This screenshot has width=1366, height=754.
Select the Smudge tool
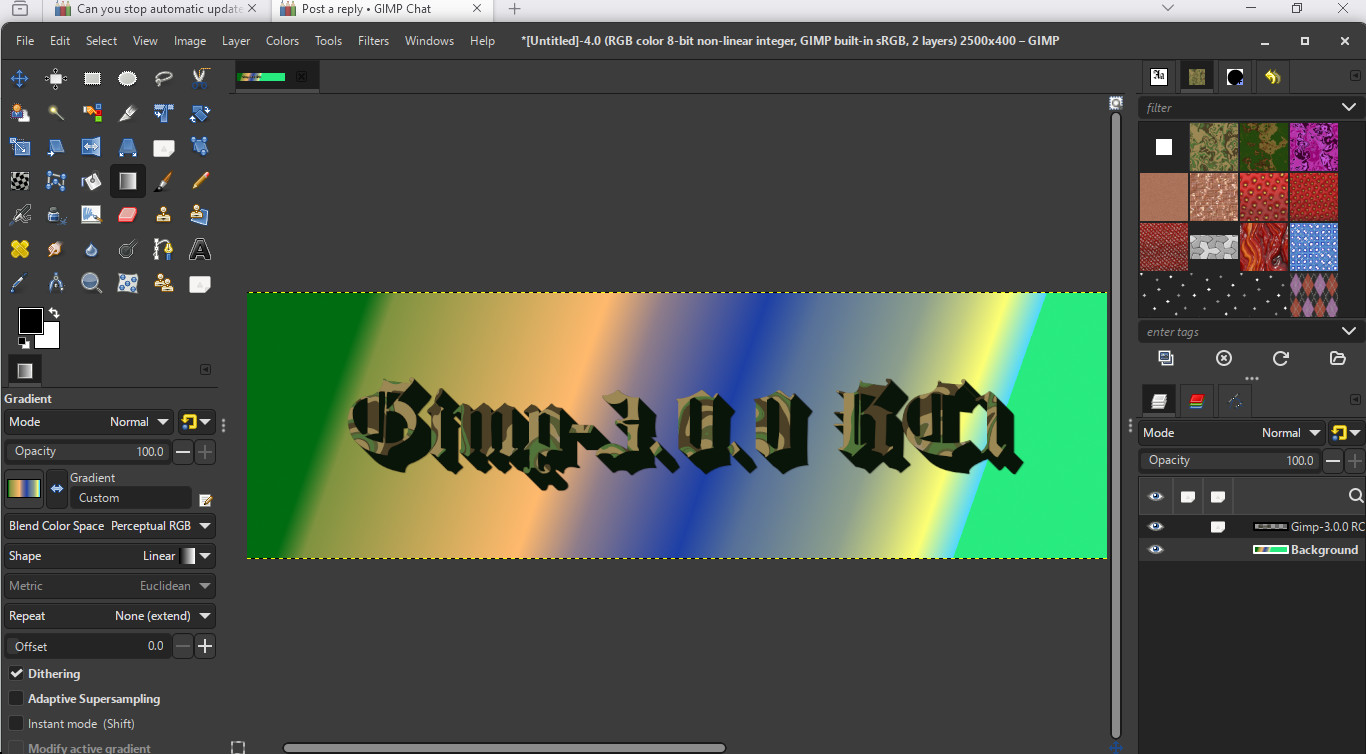pos(56,249)
